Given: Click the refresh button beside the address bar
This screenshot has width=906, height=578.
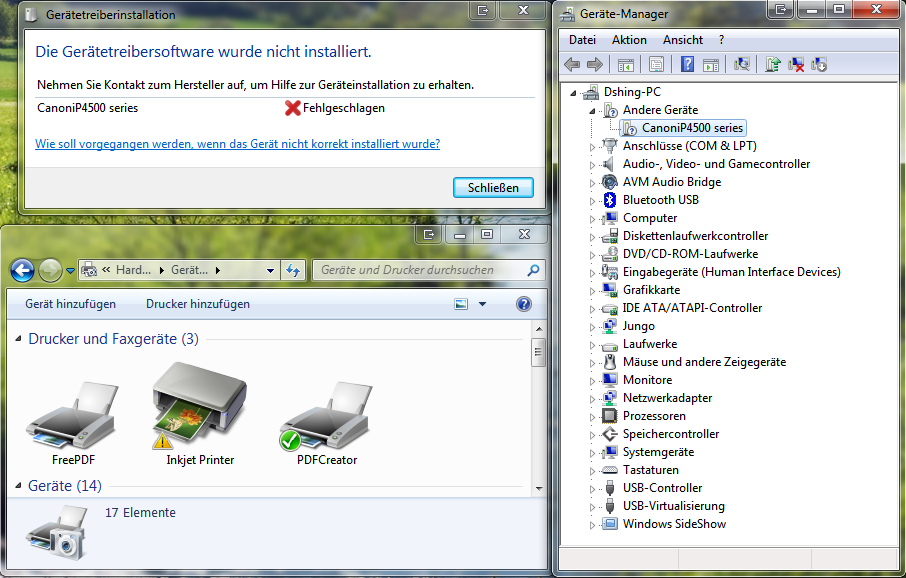Looking at the screenshot, I should [x=294, y=270].
